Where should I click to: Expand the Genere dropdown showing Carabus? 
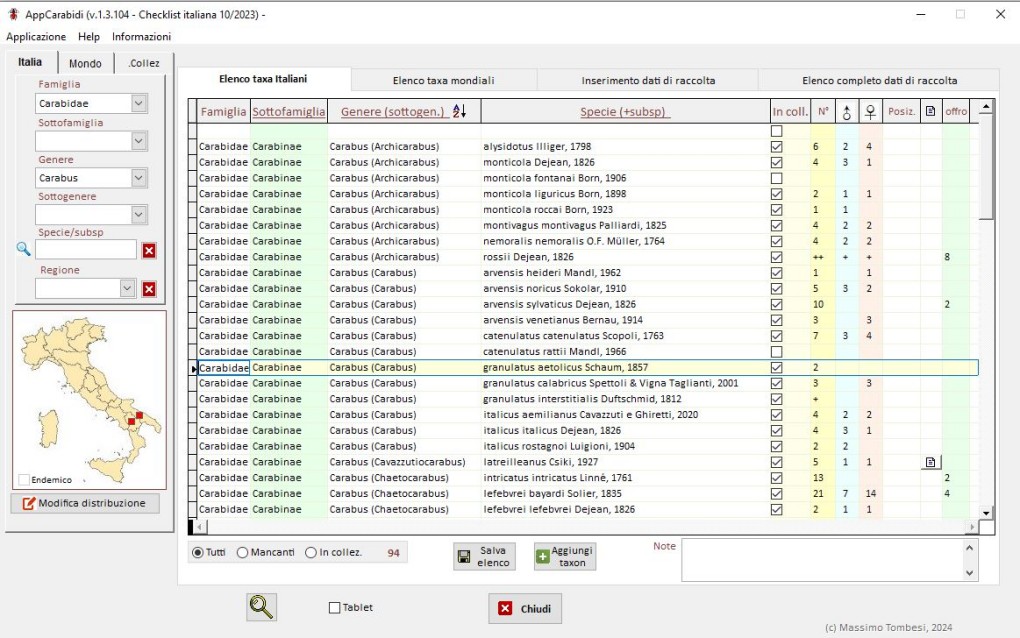click(x=139, y=178)
